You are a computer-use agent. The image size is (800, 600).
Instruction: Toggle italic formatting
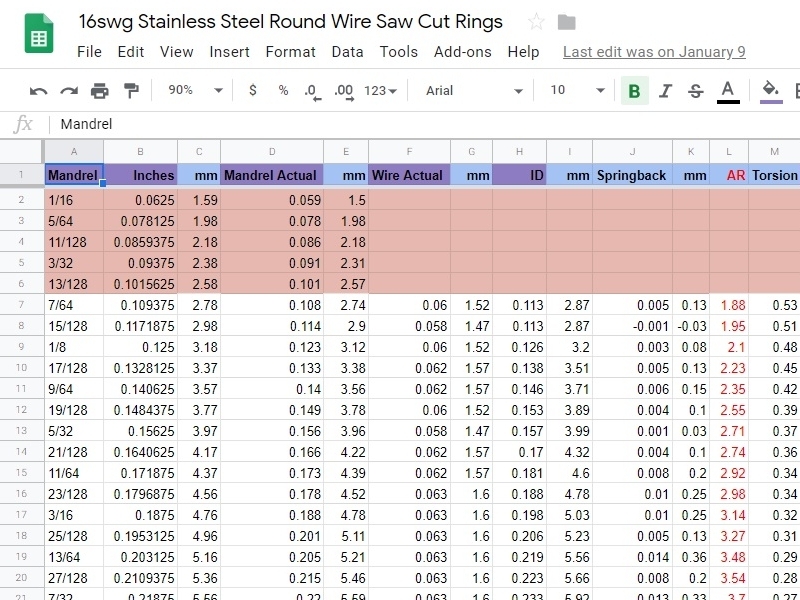665,91
